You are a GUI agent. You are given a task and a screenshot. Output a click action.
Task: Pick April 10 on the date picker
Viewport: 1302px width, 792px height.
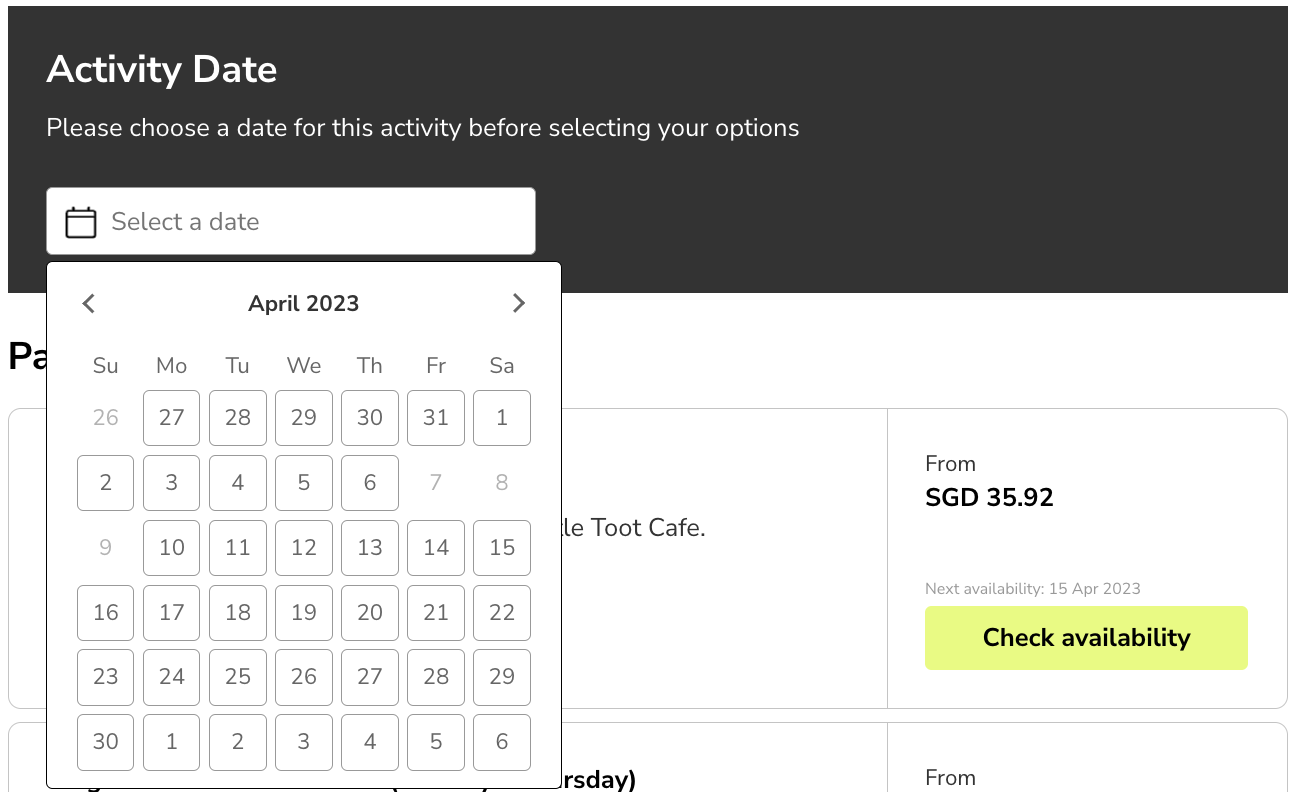pos(172,548)
